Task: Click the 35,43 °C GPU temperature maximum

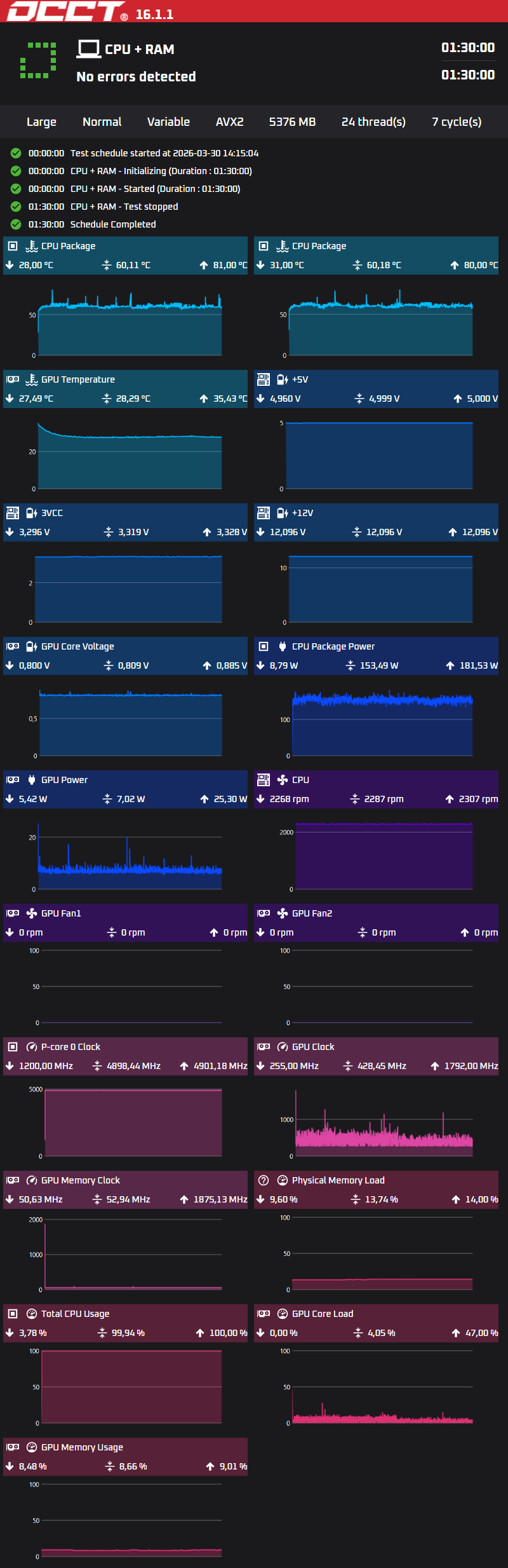Action: click(x=230, y=399)
